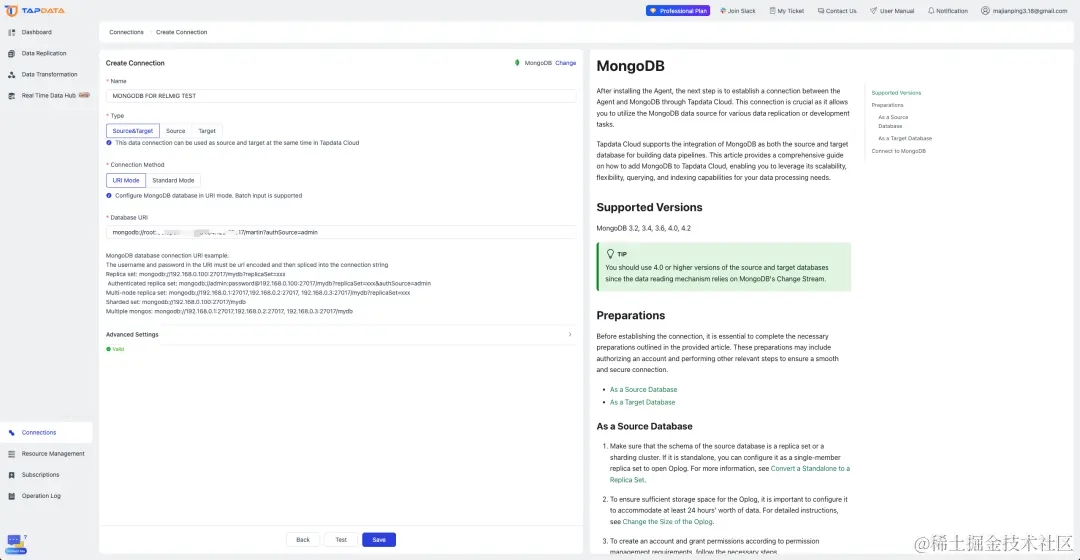1080x560 pixels.
Task: Click the Professional Plan badge
Action: [x=678, y=11]
